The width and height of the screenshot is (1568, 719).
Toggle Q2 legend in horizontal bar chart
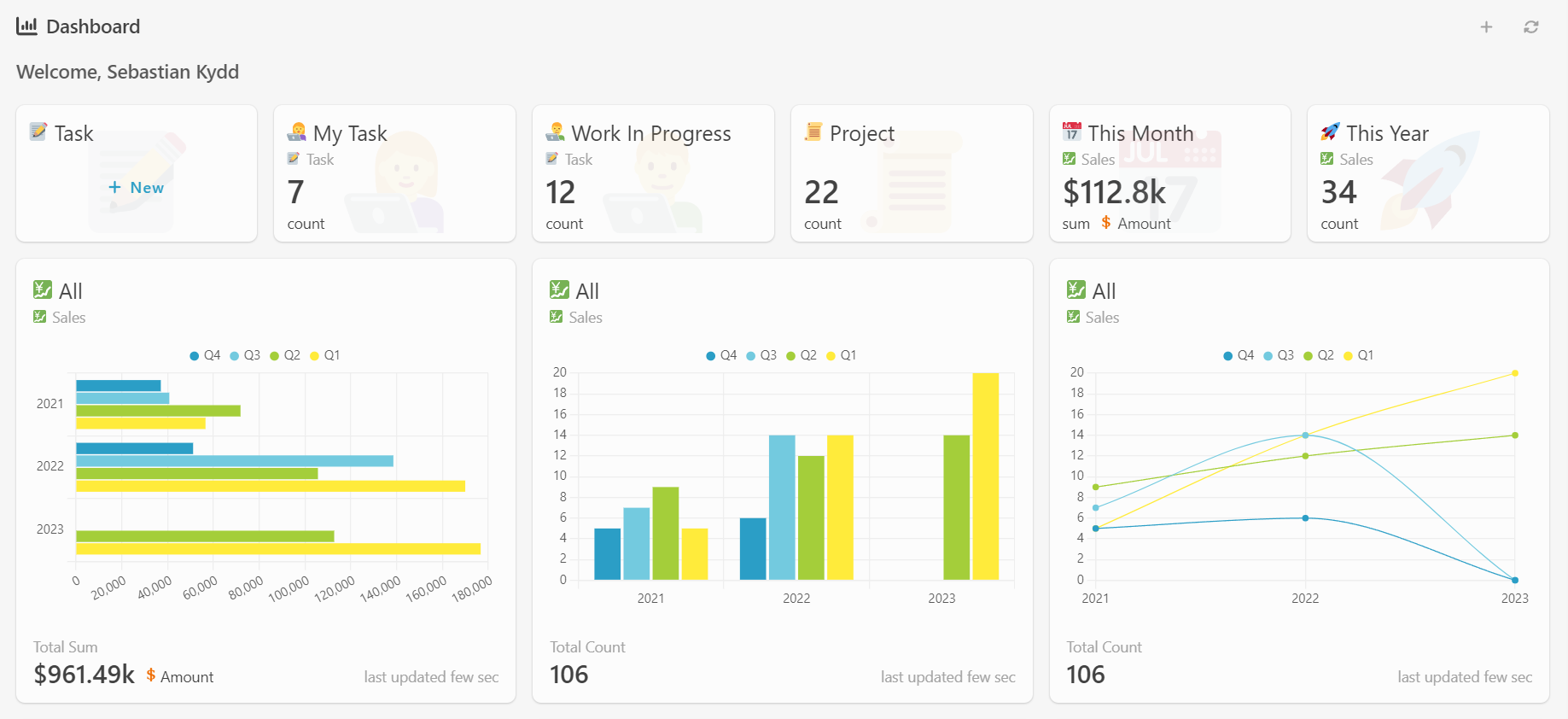click(x=285, y=355)
